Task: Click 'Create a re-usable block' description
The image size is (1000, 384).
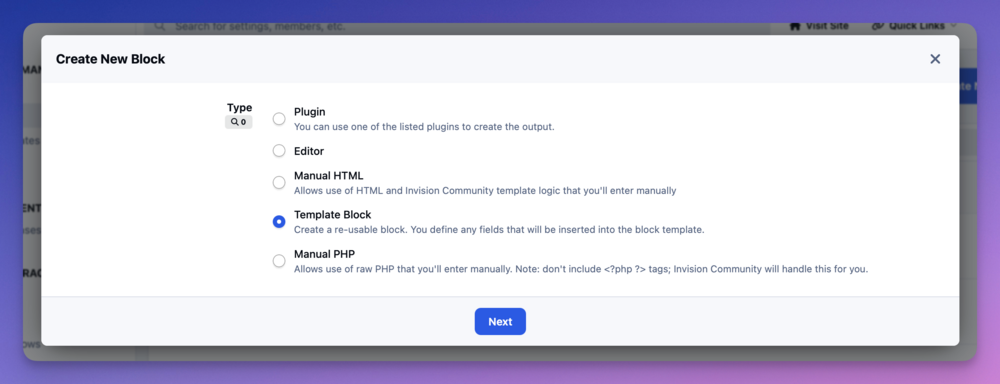Action: pyautogui.click(x=499, y=230)
